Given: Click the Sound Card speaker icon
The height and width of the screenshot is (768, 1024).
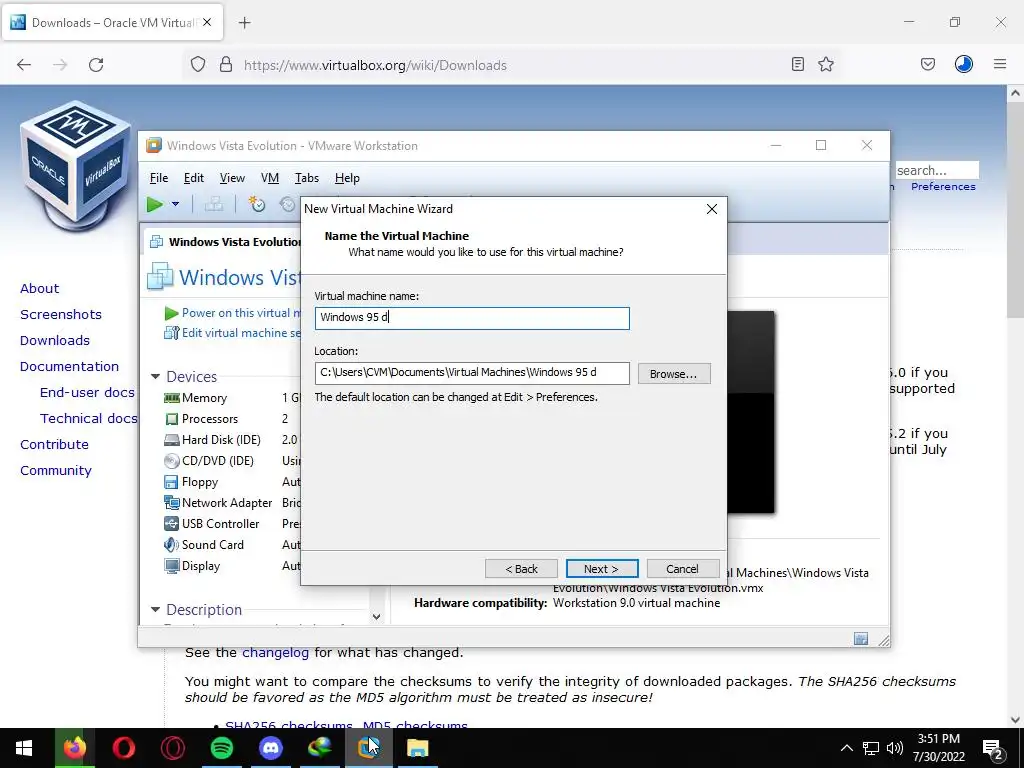Looking at the screenshot, I should coord(171,545).
